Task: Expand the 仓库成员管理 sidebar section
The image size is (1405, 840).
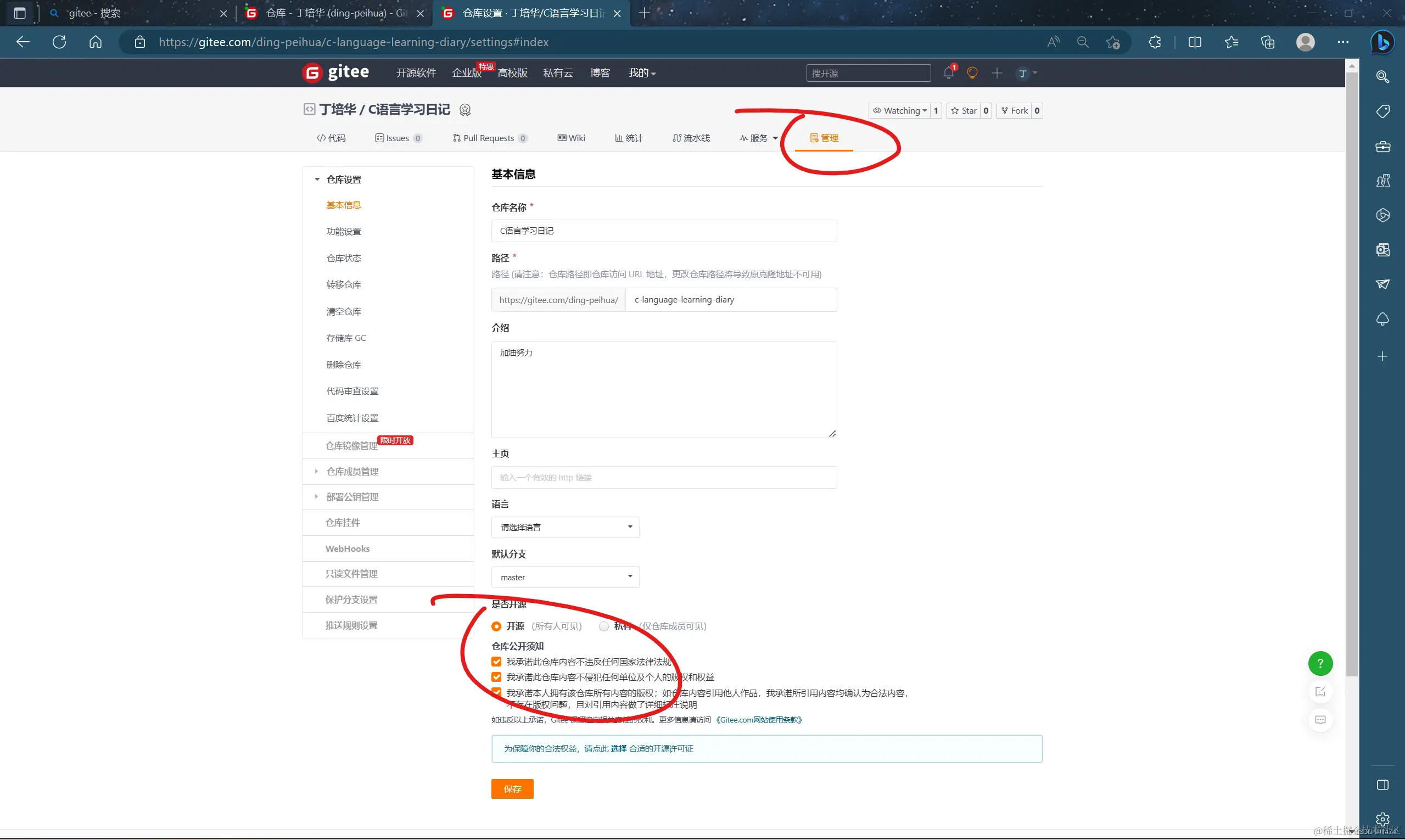Action: point(352,472)
